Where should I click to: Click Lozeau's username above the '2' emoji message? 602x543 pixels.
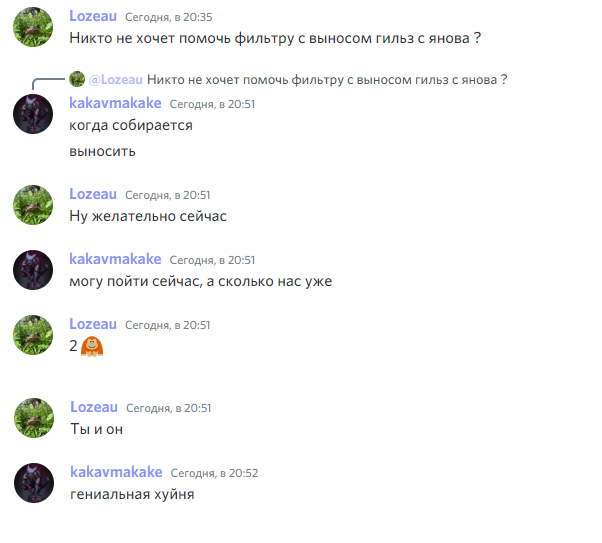pyautogui.click(x=93, y=324)
